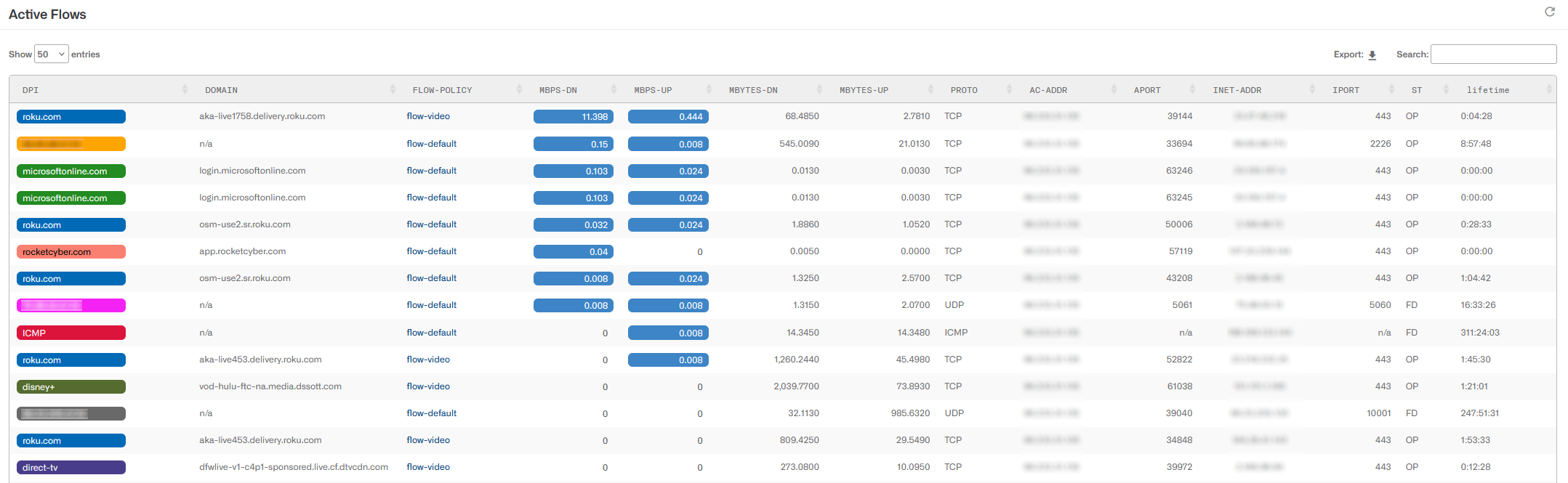This screenshot has width=1568, height=483.
Task: Select aka-live1758.delivery.roku.com domain text
Action: (x=262, y=116)
